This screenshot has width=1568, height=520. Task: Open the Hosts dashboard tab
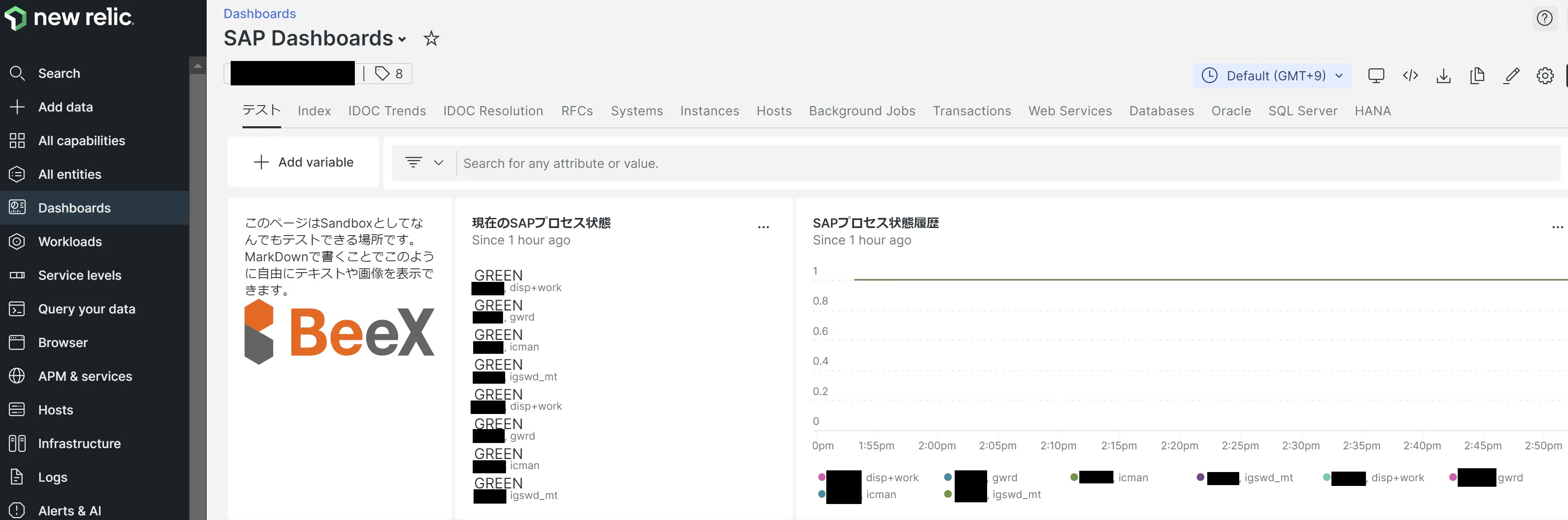pyautogui.click(x=774, y=111)
